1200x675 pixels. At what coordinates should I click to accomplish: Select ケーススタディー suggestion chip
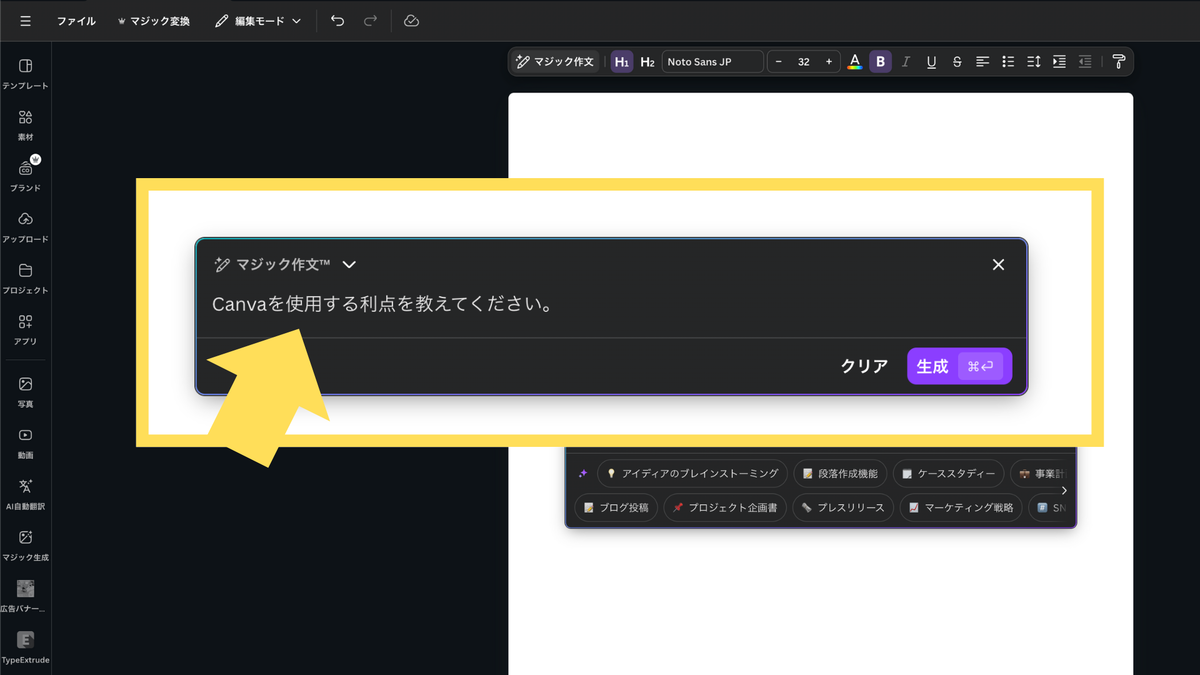(x=947, y=473)
